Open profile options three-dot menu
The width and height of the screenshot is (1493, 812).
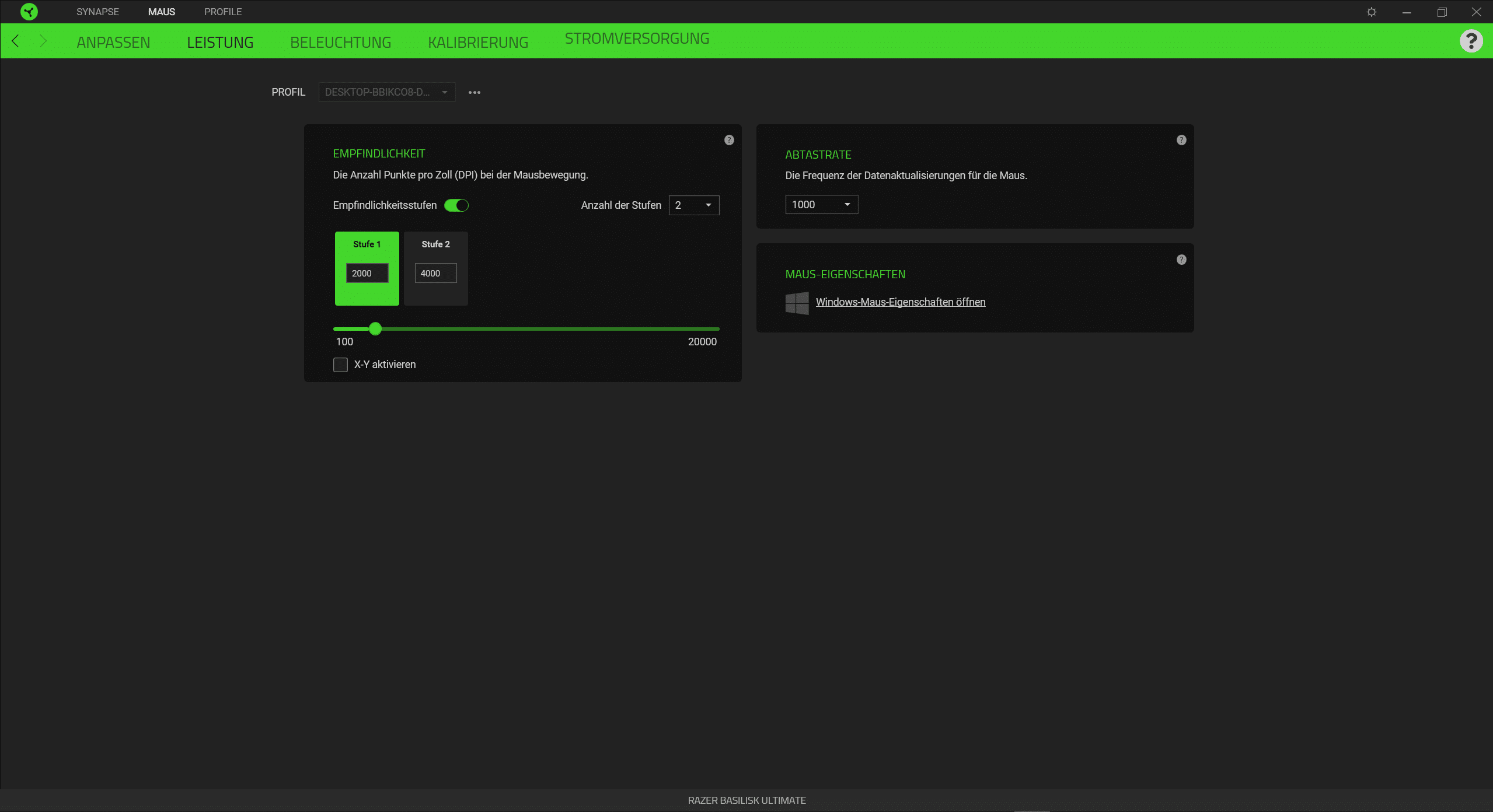(475, 92)
